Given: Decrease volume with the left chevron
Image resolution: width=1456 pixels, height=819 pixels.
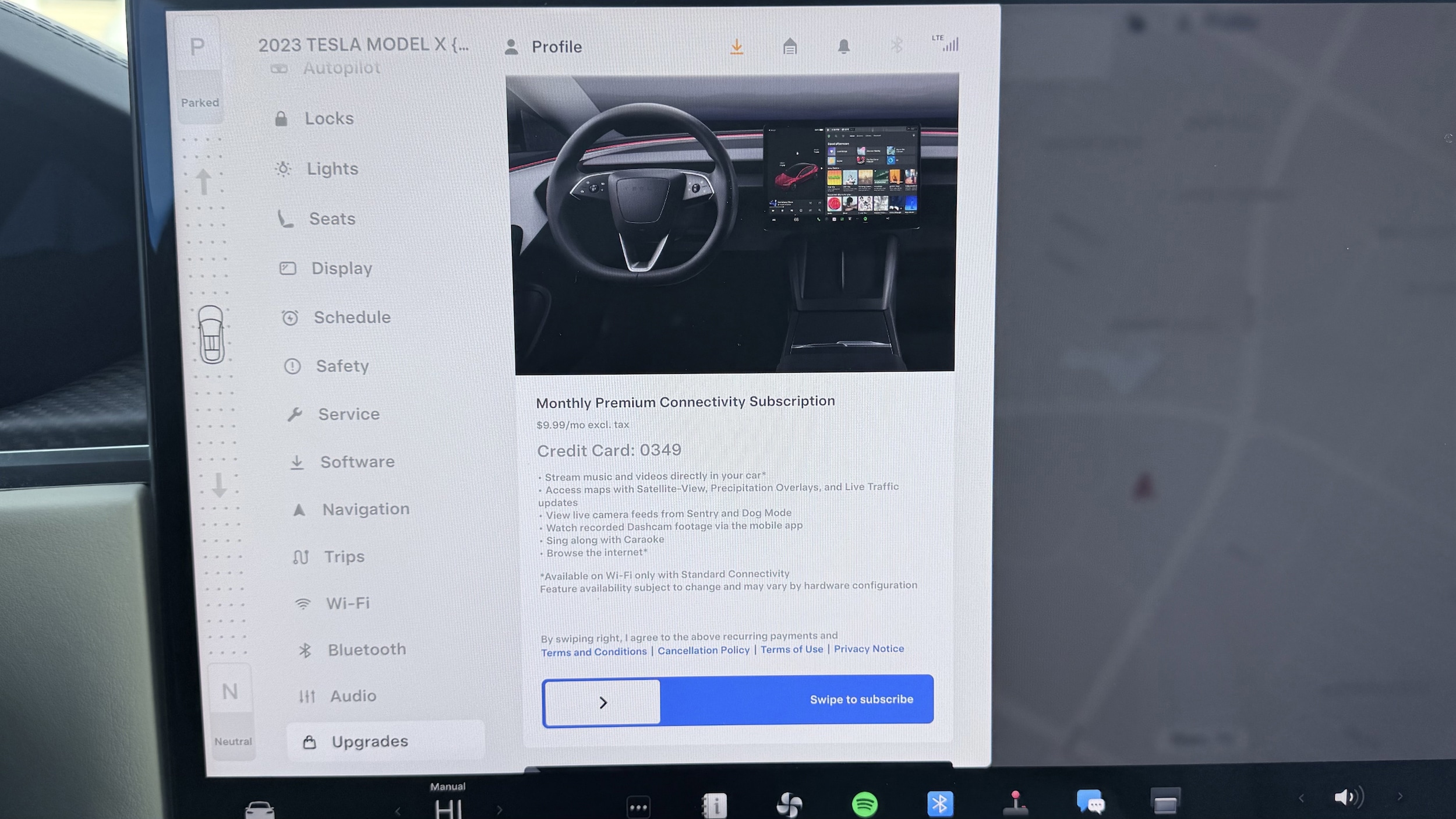Looking at the screenshot, I should (x=1302, y=798).
